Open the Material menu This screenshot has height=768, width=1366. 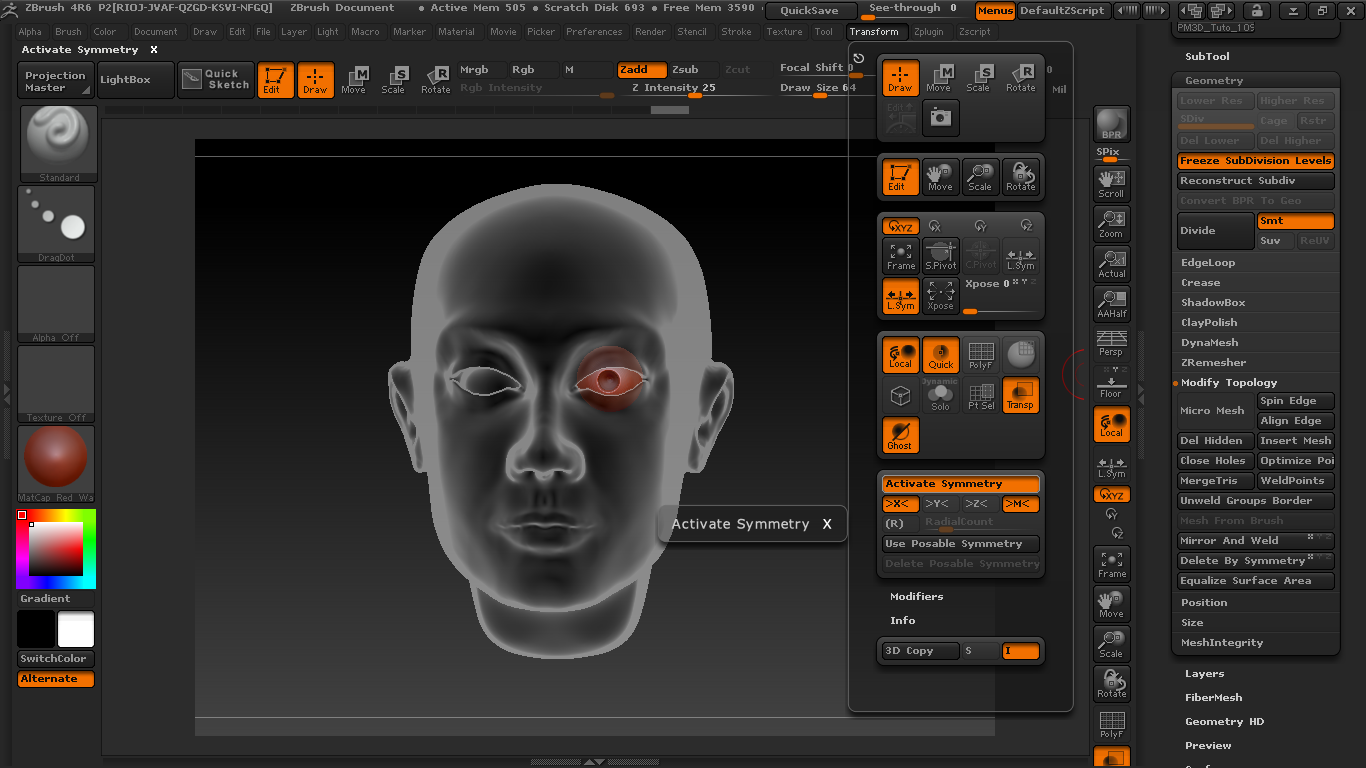[456, 32]
